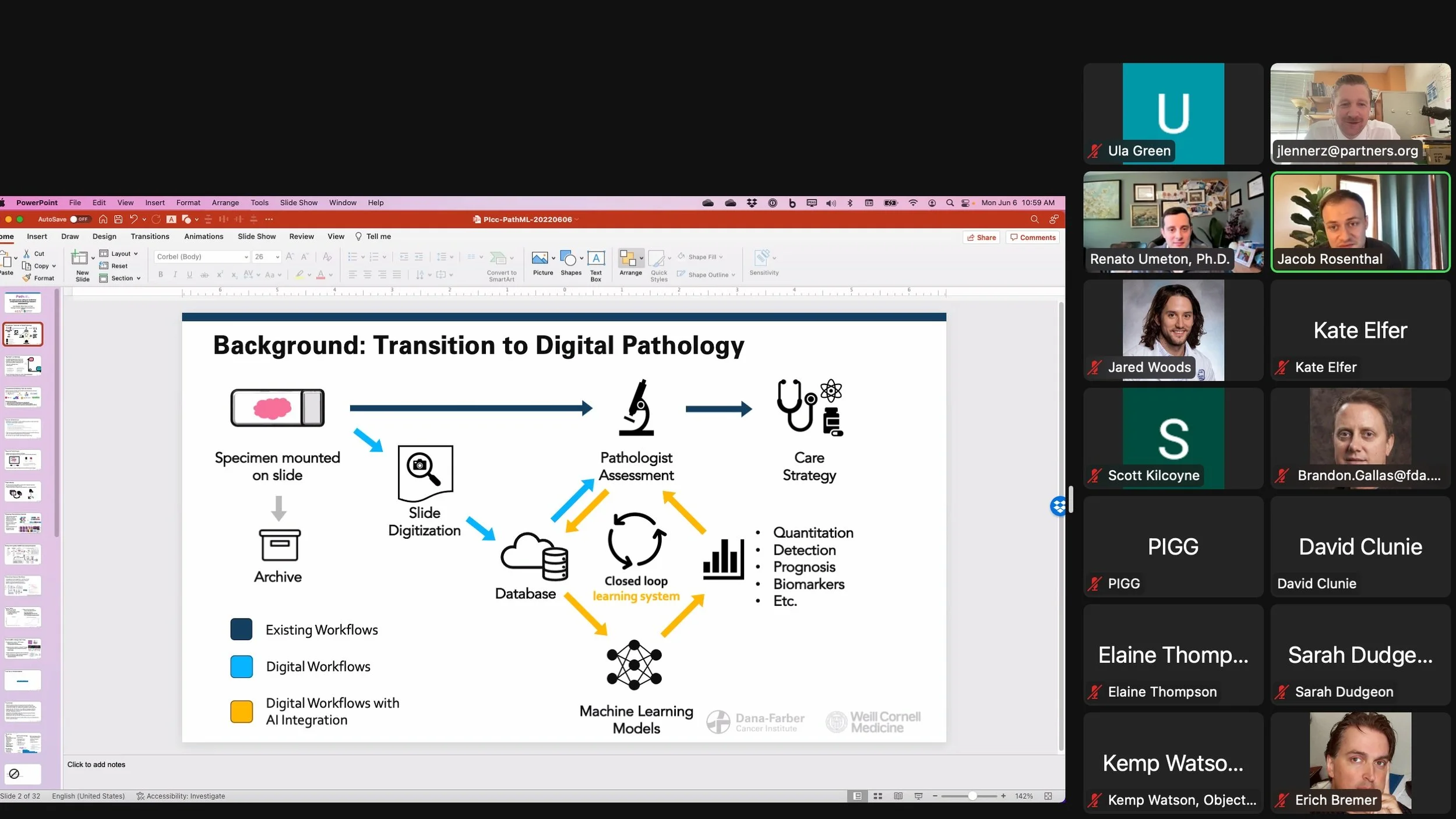Viewport: 1456px width, 819px height.
Task: Open the Transitions ribbon tab
Action: [150, 236]
